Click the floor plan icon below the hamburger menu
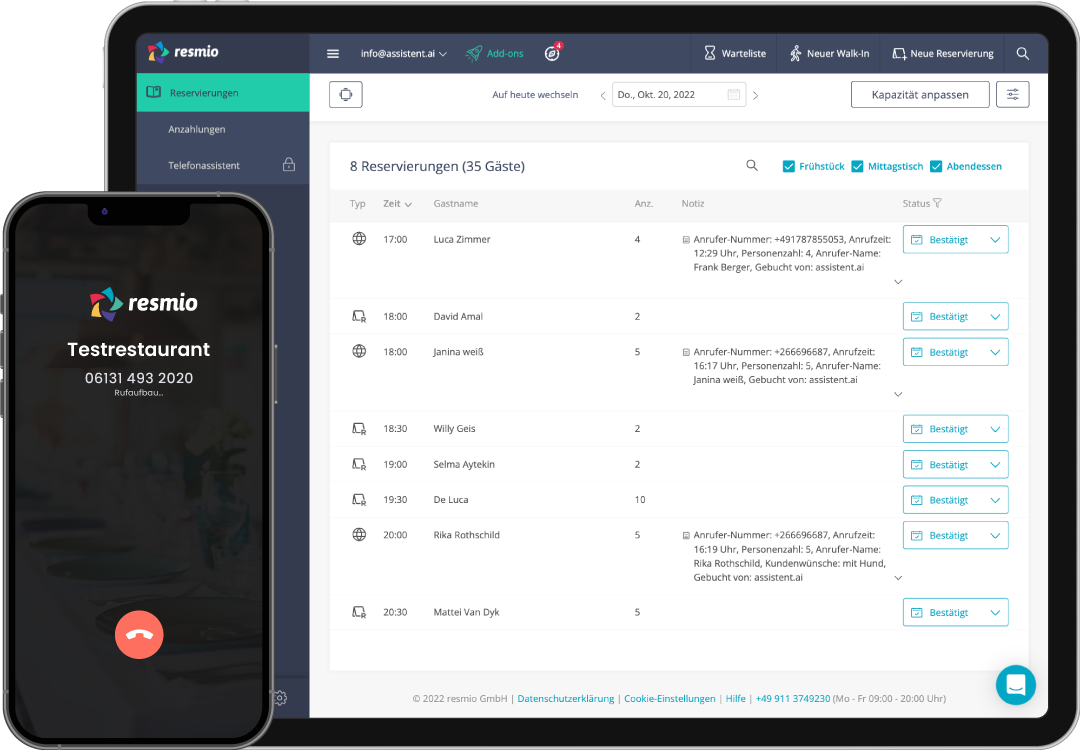The image size is (1080, 750). (345, 94)
